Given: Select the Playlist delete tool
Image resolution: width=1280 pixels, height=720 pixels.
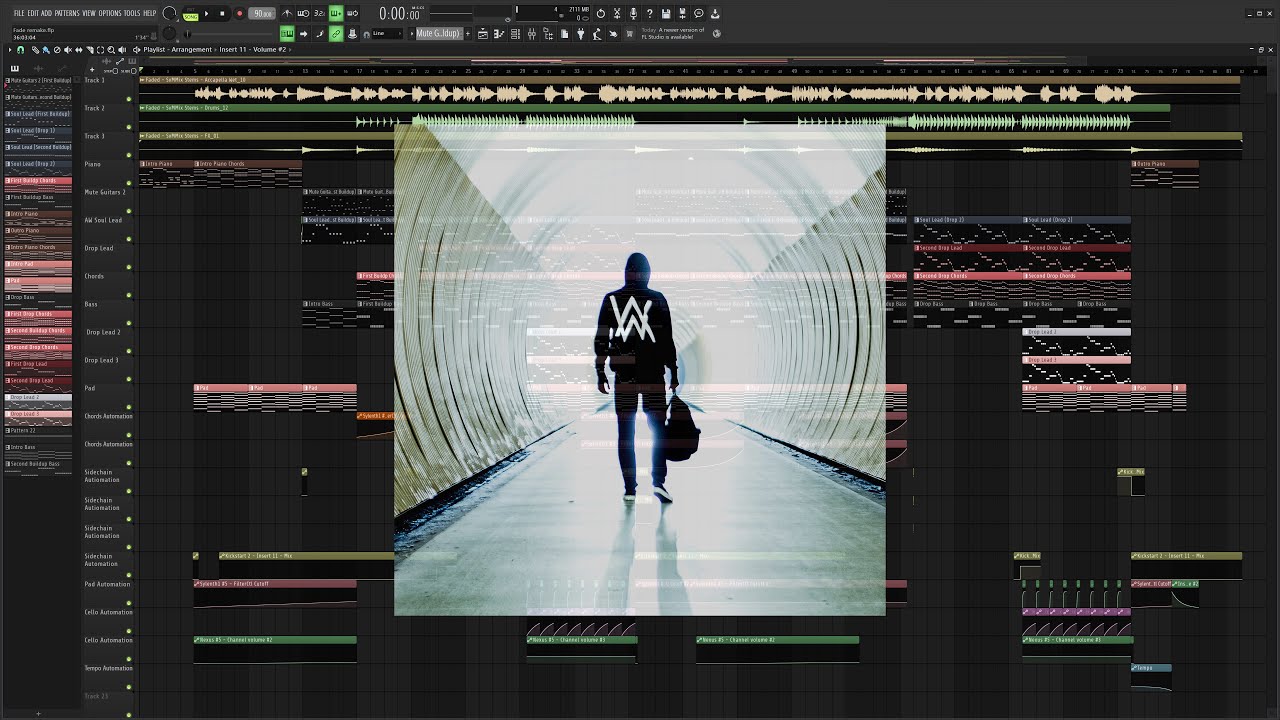Looking at the screenshot, I should pyautogui.click(x=56, y=49).
